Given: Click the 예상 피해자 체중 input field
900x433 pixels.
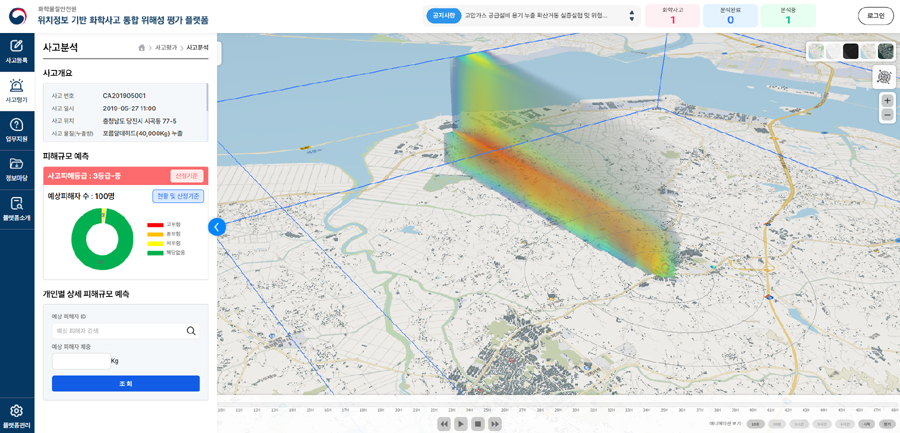Looking at the screenshot, I should [81, 361].
